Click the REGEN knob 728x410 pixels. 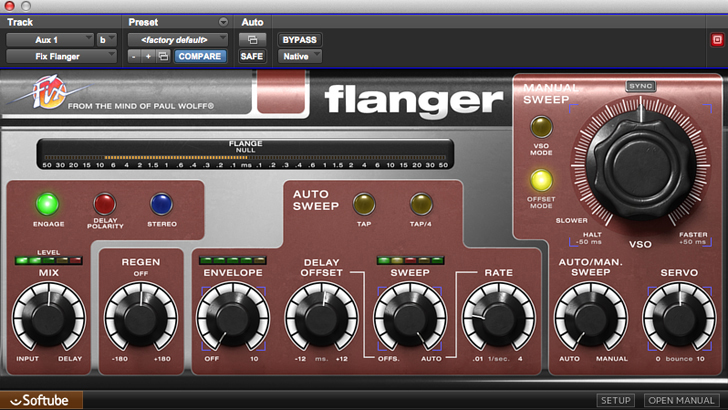click(141, 318)
